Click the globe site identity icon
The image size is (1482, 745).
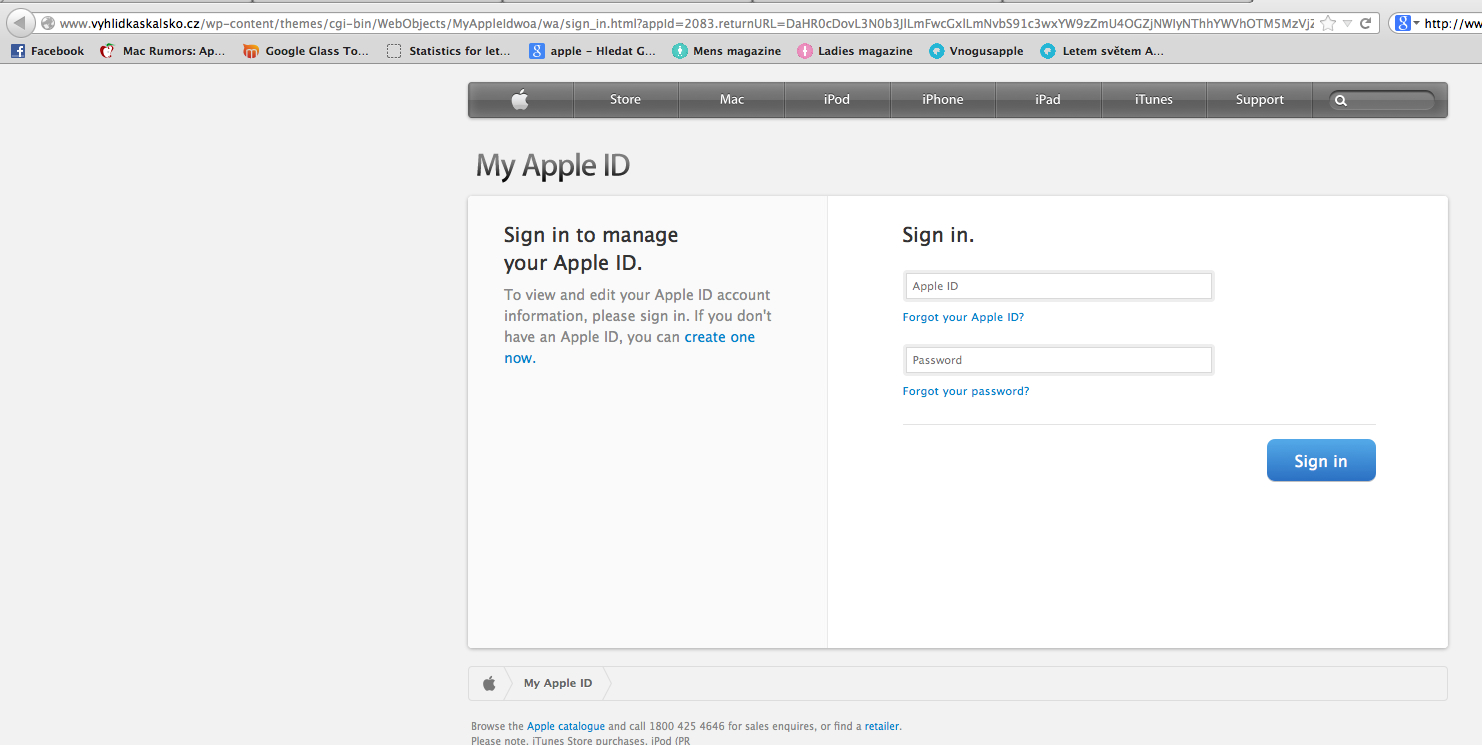(47, 23)
